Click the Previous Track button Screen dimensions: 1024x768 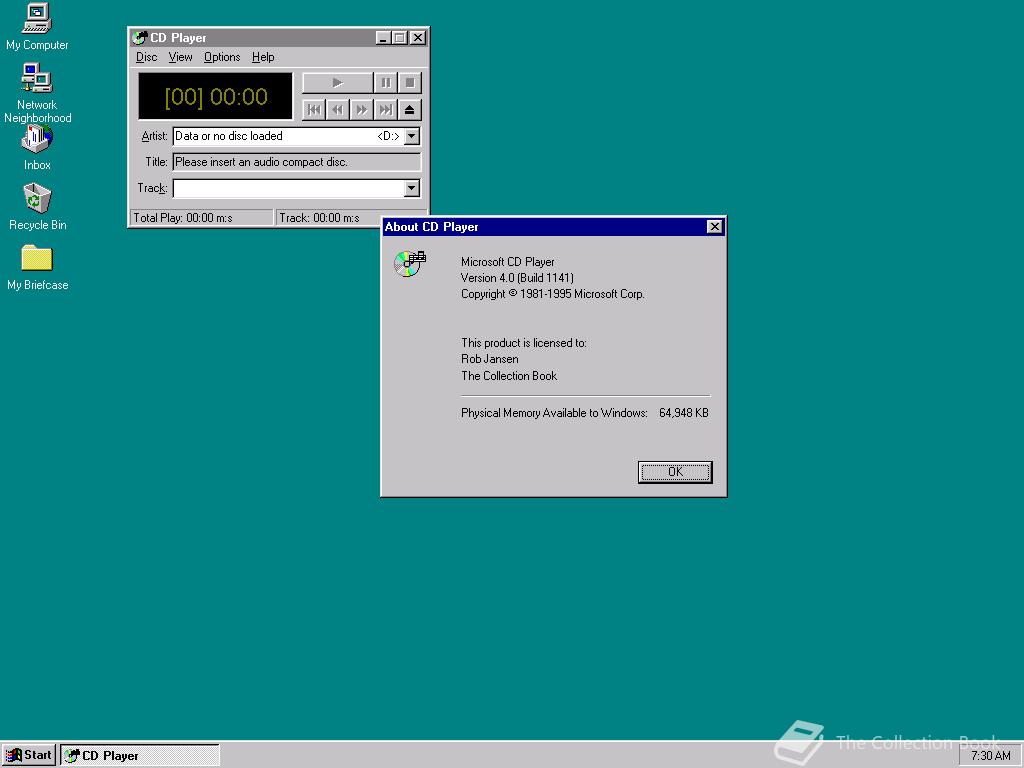(x=314, y=110)
